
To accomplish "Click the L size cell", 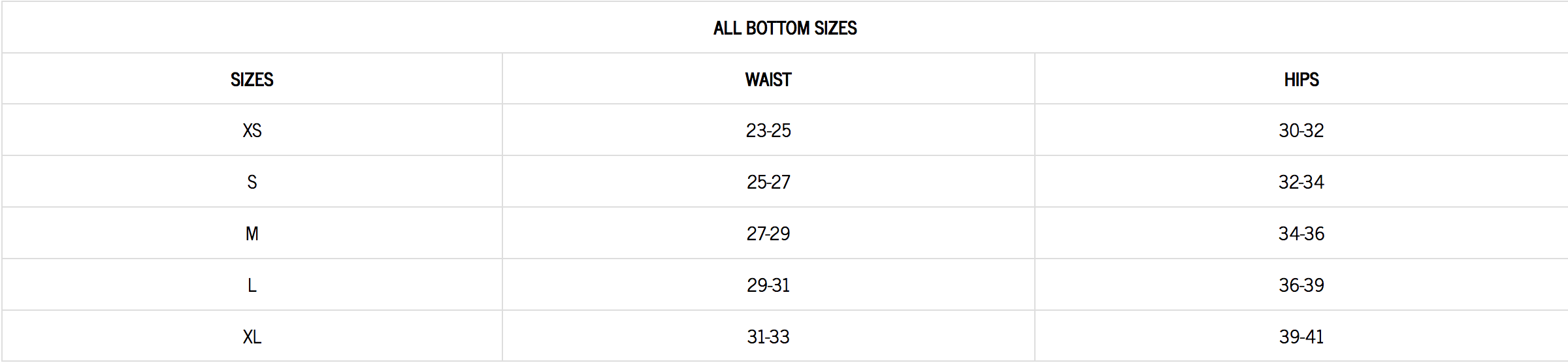I will 252,285.
